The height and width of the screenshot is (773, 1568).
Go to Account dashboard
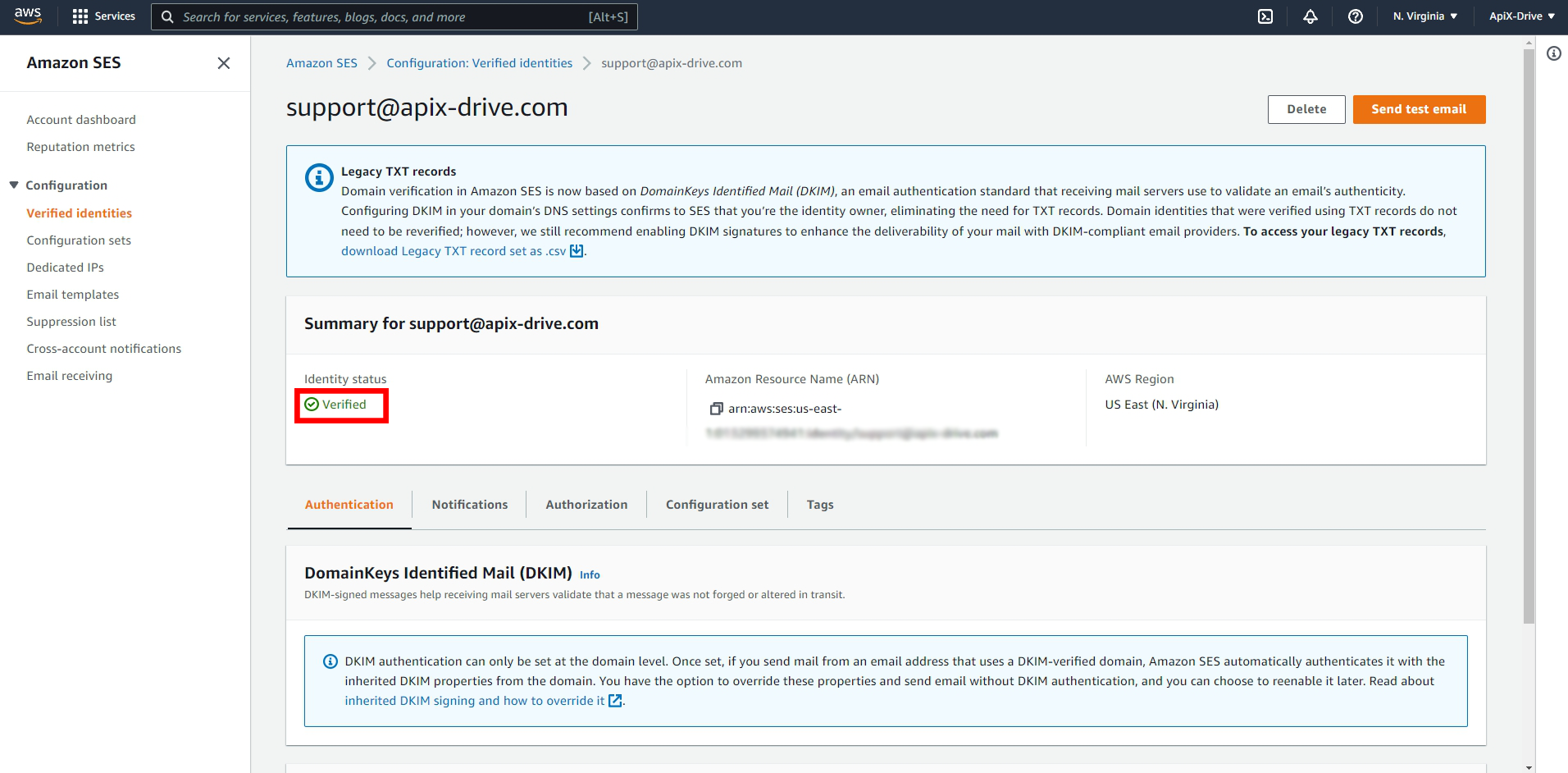click(x=81, y=120)
